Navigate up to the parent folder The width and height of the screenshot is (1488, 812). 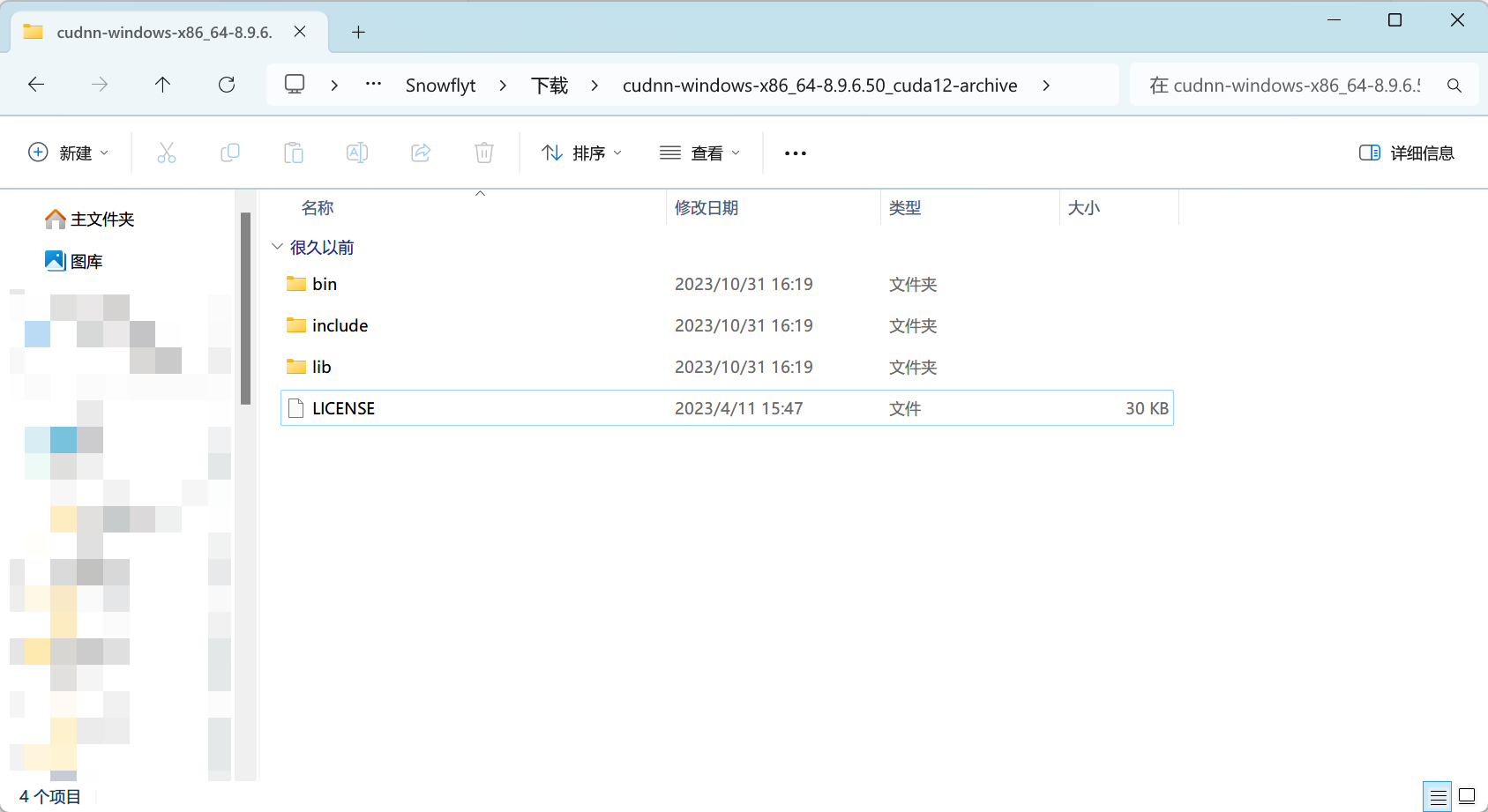162,85
